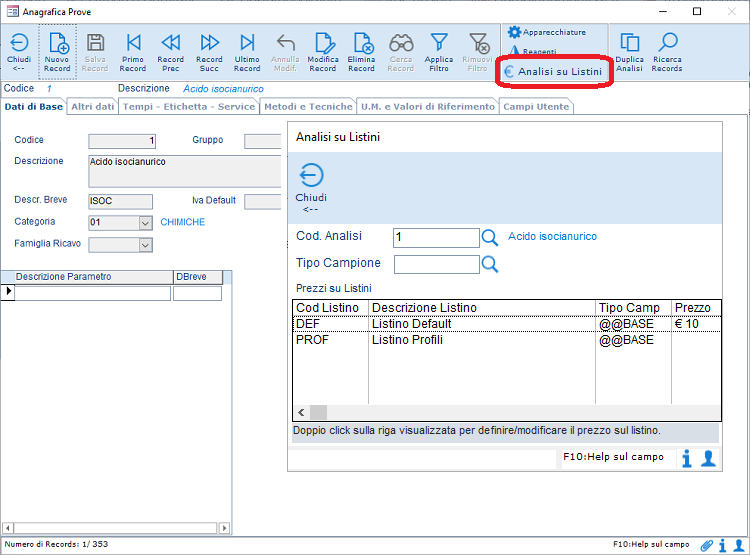This screenshot has height=555, width=750.
Task: Click the Prezzo column header
Action: point(696,308)
